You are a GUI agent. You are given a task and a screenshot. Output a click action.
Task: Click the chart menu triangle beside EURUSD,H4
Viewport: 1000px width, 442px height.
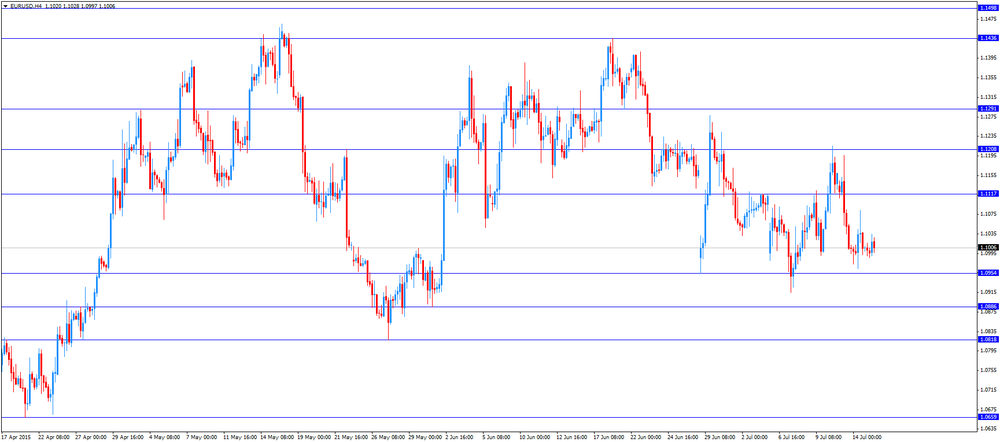[x=6, y=4]
